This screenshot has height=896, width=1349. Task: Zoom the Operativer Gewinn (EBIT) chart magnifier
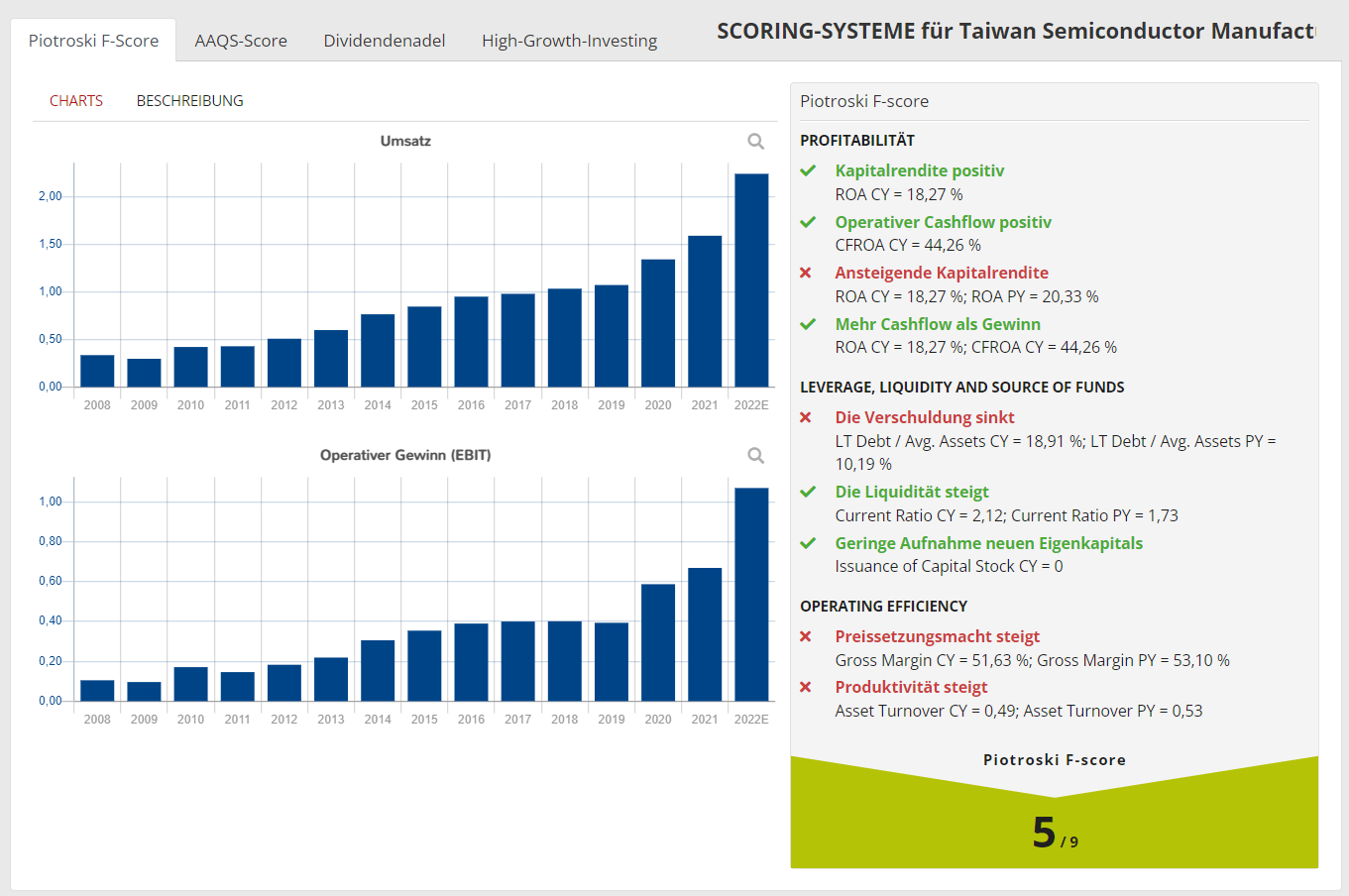[x=756, y=456]
